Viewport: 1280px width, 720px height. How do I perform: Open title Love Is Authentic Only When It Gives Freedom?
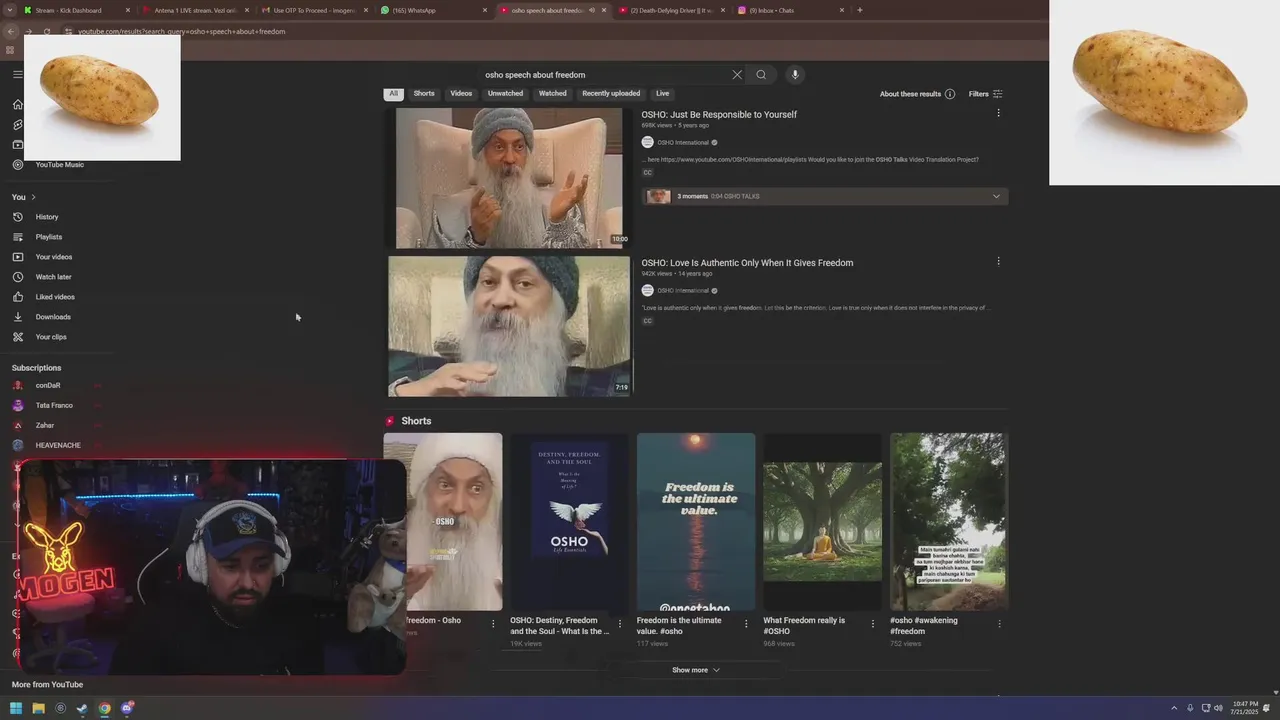tap(747, 263)
